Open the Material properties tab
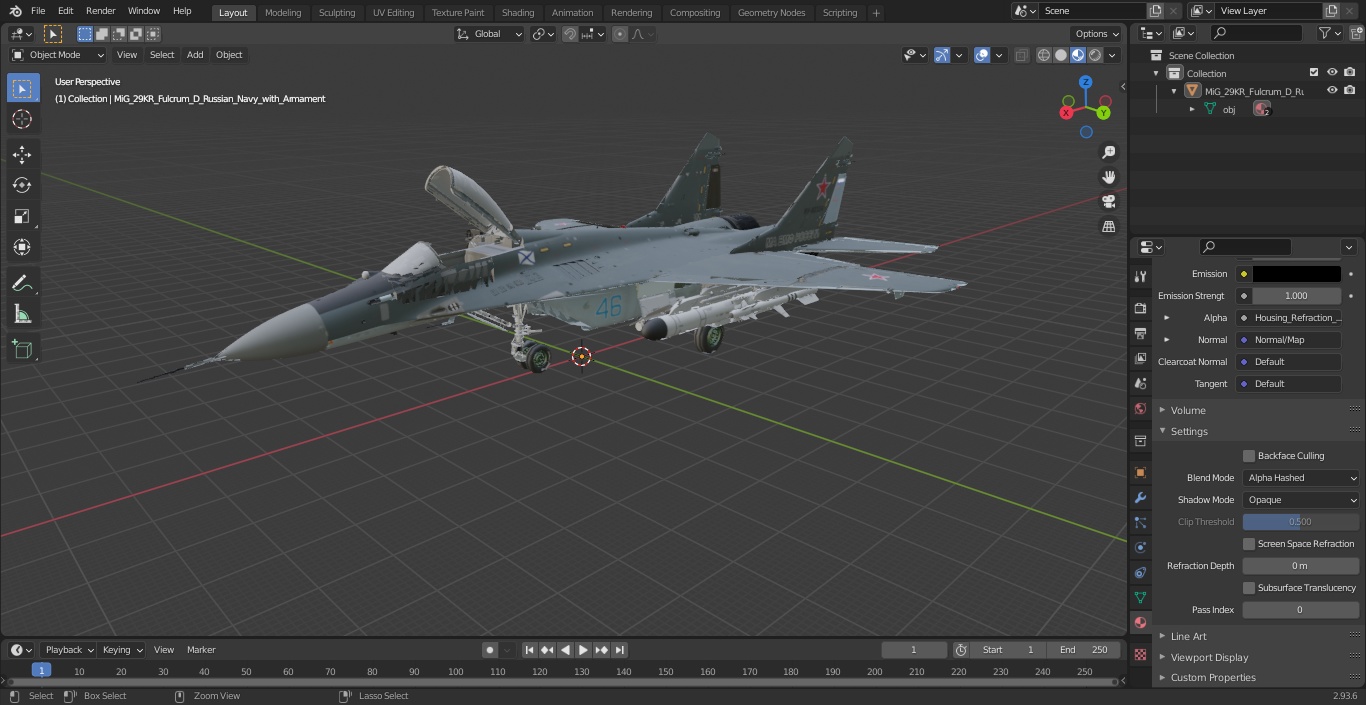This screenshot has height=705, width=1366. (1140, 622)
